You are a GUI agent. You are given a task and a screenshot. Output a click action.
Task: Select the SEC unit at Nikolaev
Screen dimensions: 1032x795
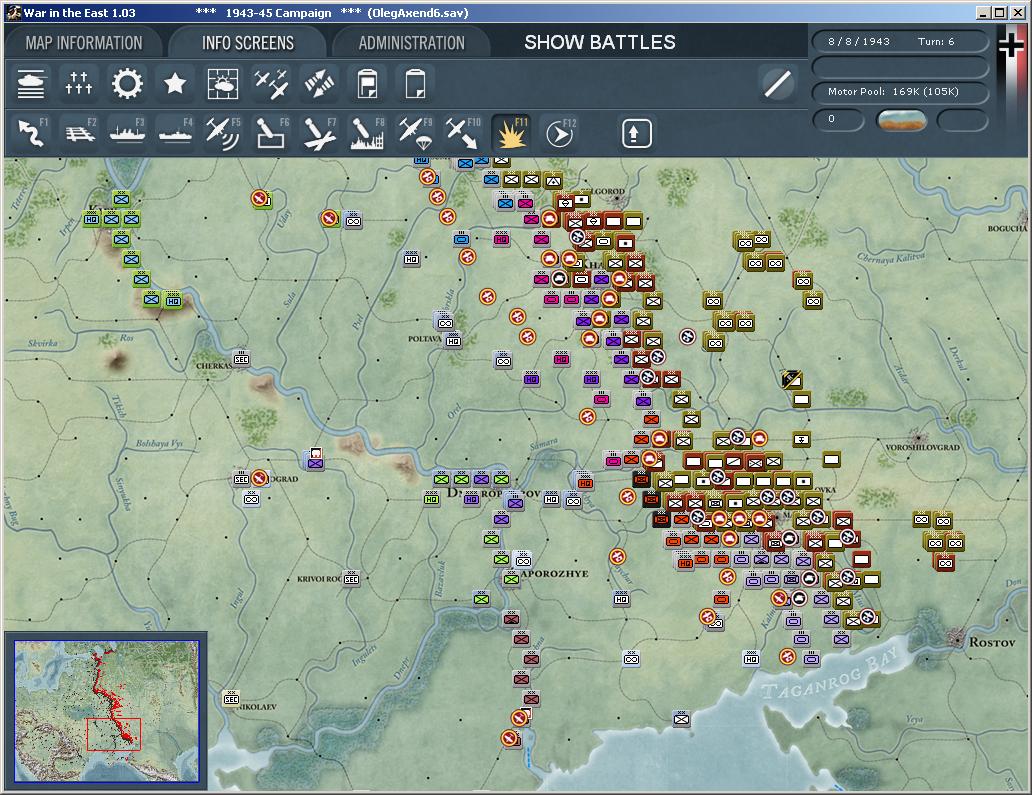point(231,698)
